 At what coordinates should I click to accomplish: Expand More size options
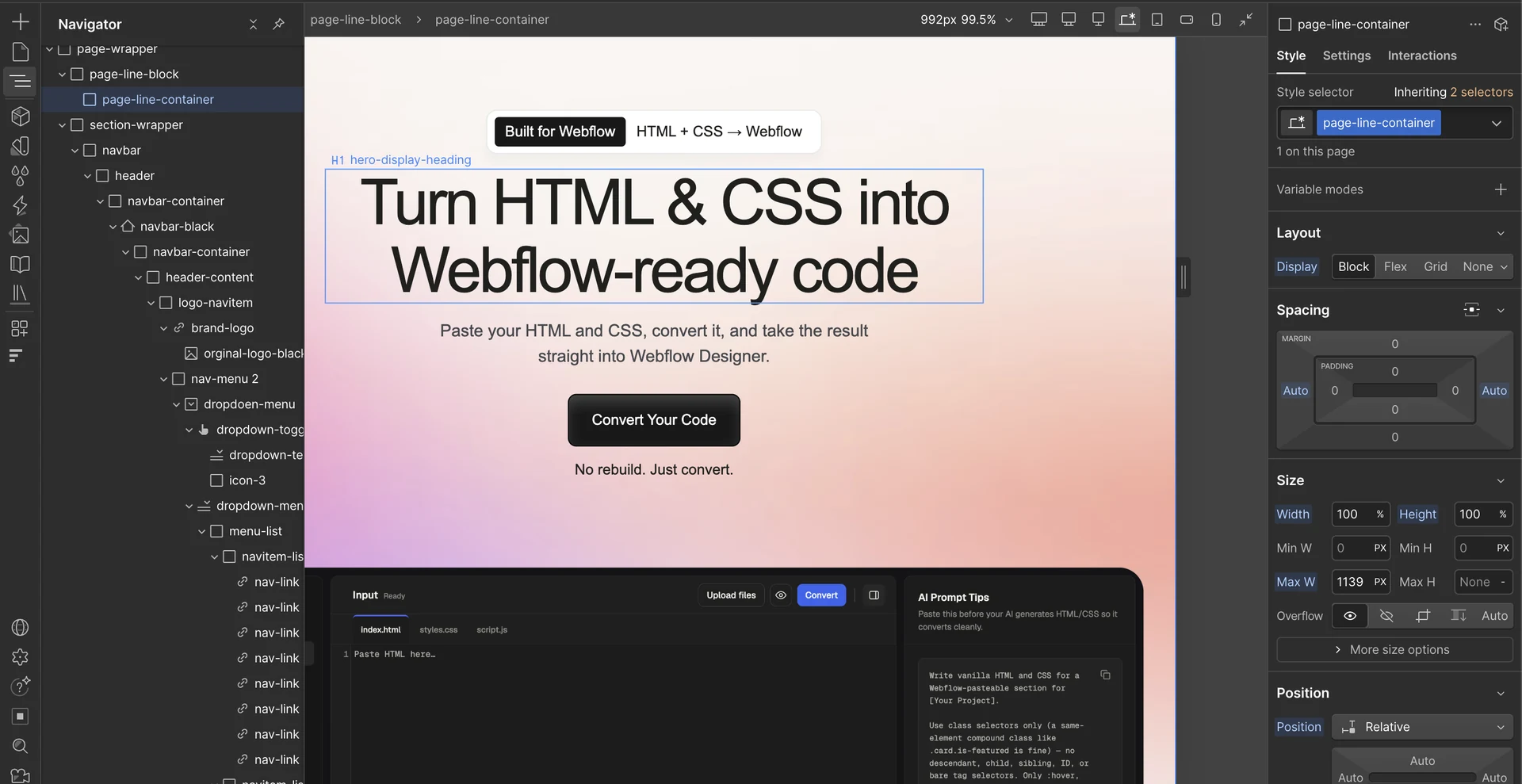pos(1394,649)
